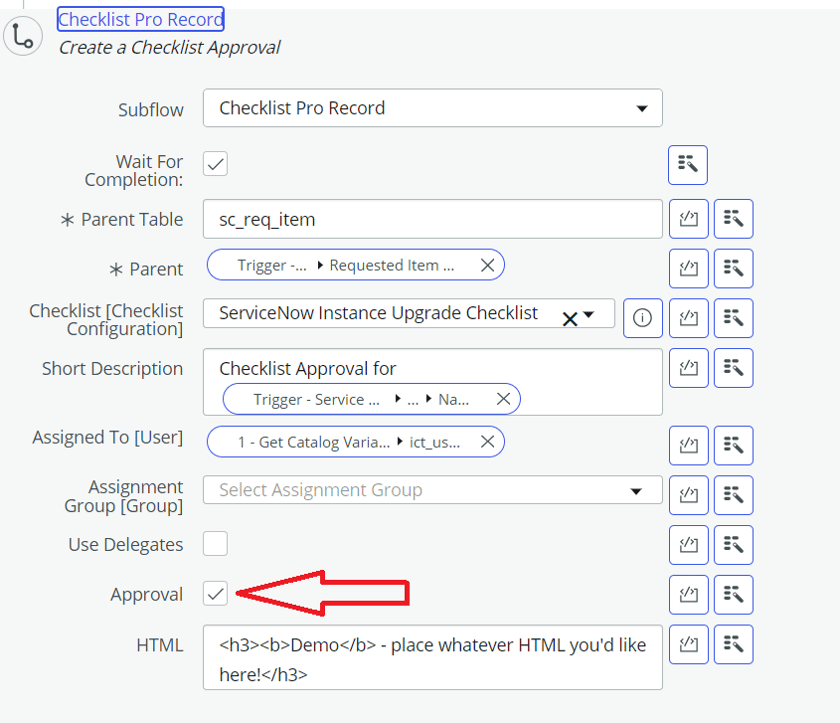Enable the Use Delegates checkbox
Image resolution: width=840 pixels, height=723 pixels.
(x=215, y=544)
